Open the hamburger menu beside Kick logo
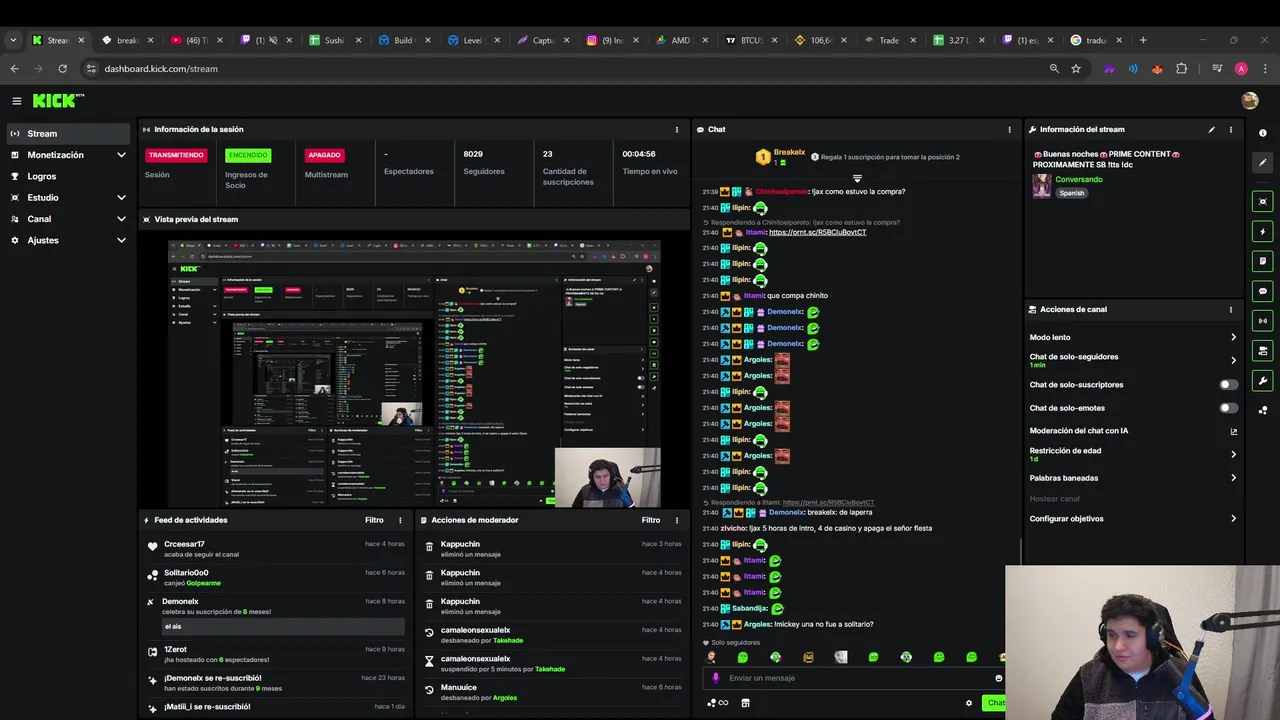 click(x=16, y=100)
